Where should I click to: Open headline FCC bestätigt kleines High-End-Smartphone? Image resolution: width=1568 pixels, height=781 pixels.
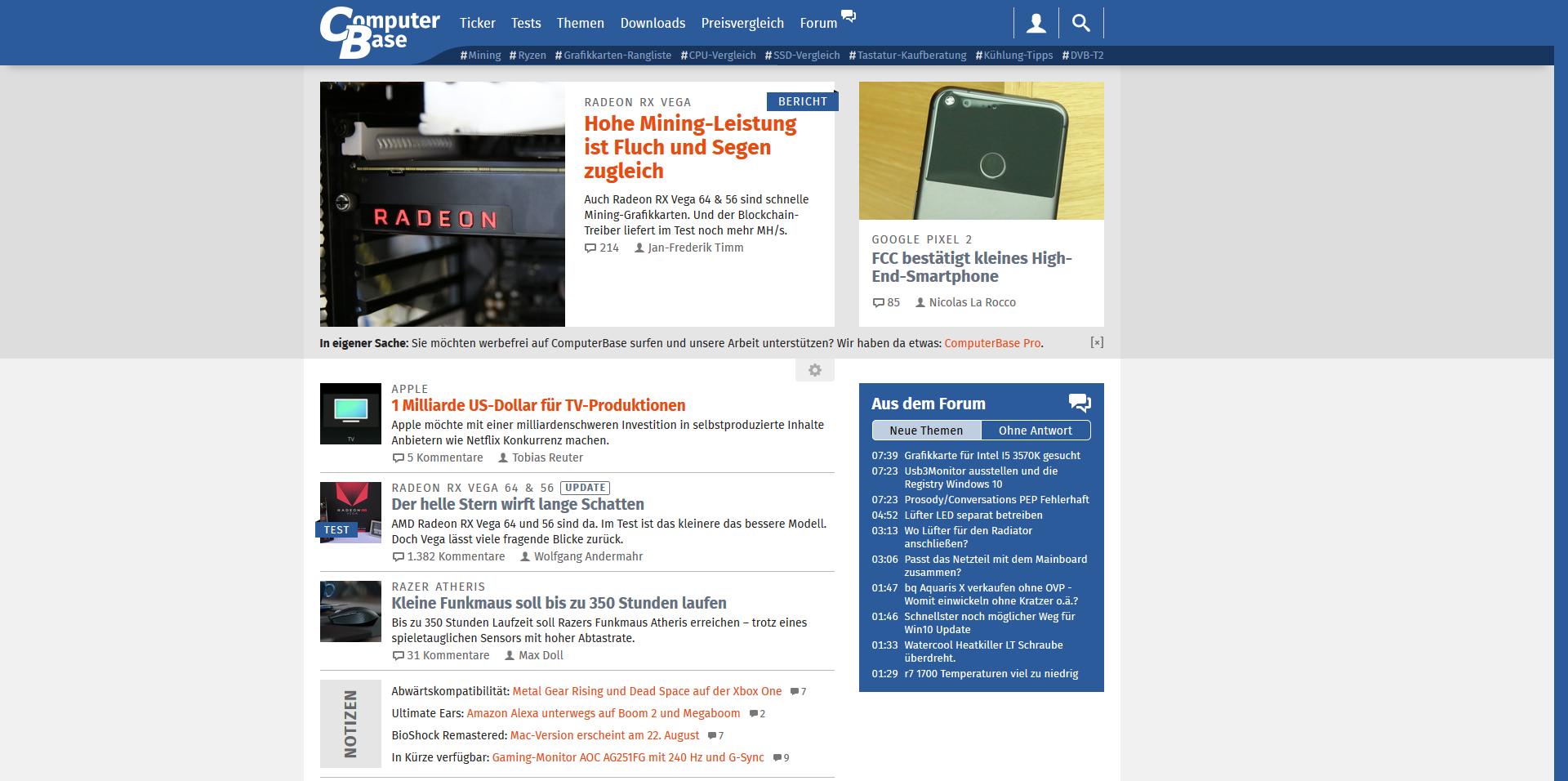point(972,267)
